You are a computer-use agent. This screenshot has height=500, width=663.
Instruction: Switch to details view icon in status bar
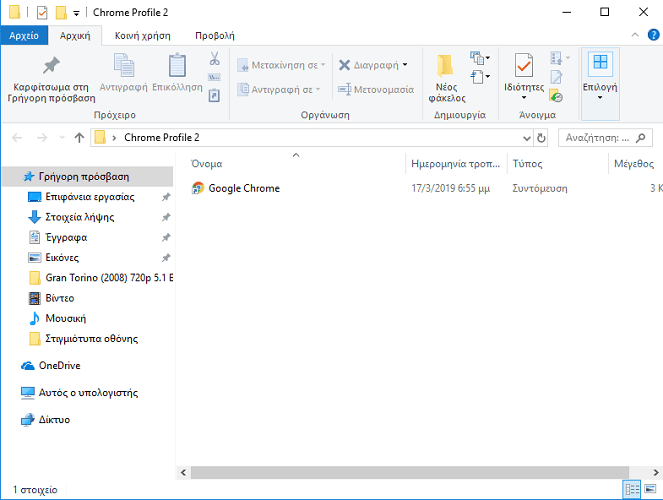(x=632, y=489)
